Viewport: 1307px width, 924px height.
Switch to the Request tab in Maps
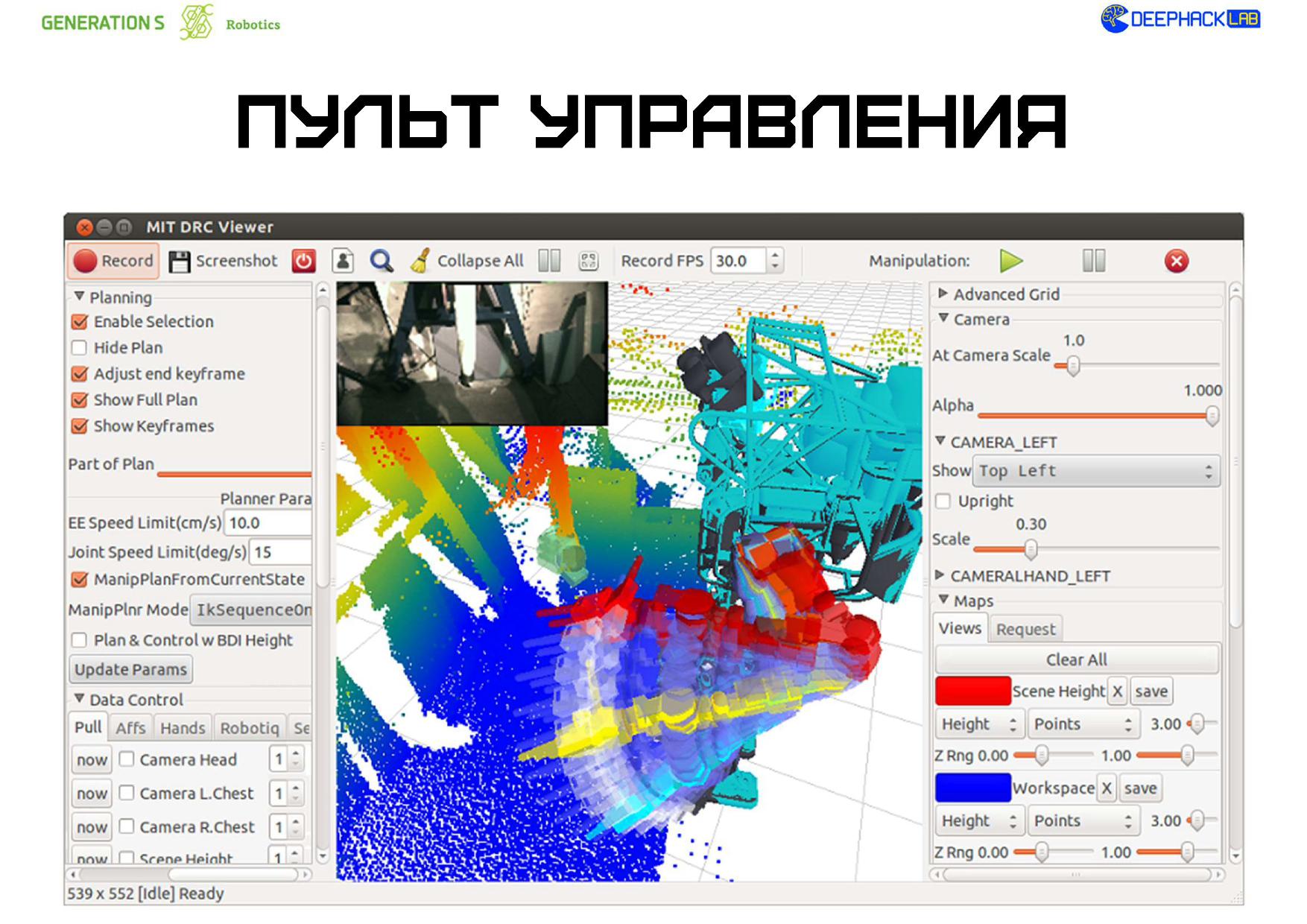pyautogui.click(x=1025, y=630)
